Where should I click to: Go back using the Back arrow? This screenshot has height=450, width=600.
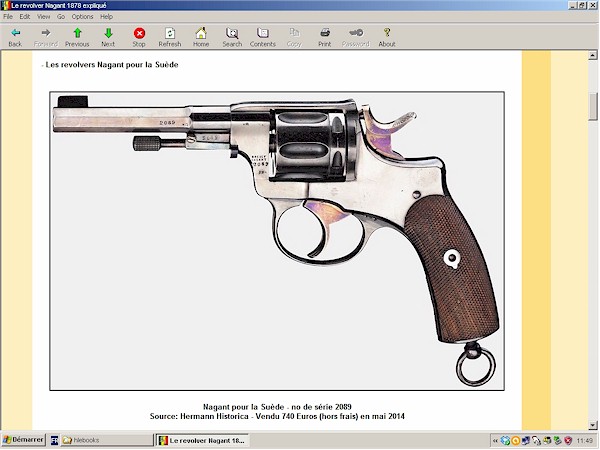click(x=15, y=38)
